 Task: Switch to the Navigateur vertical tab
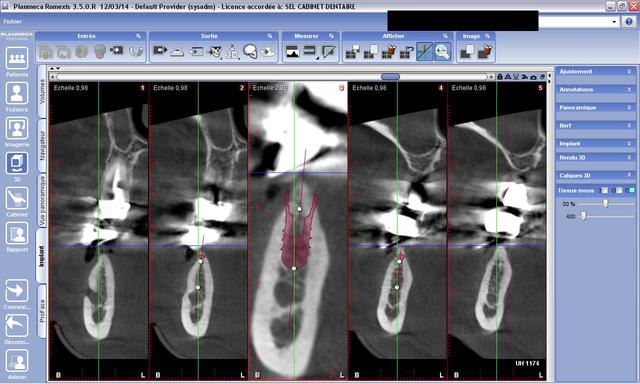(x=42, y=145)
